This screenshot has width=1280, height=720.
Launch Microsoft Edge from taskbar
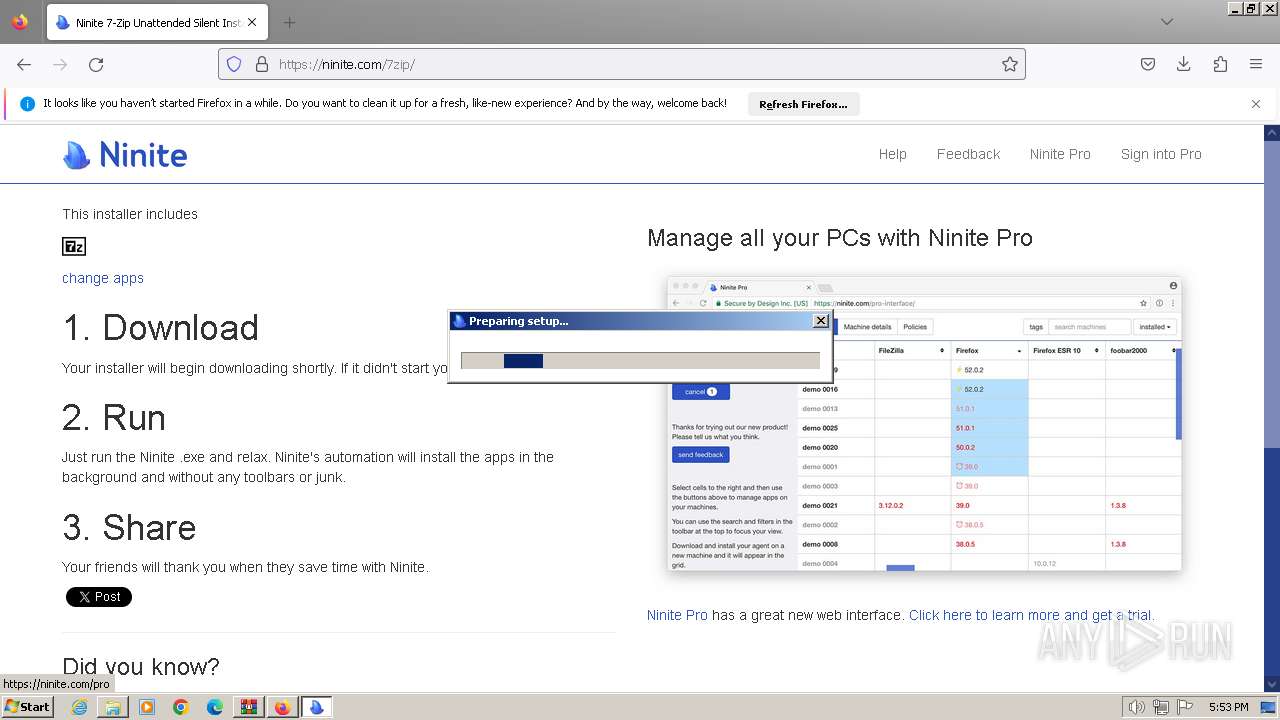pos(215,707)
